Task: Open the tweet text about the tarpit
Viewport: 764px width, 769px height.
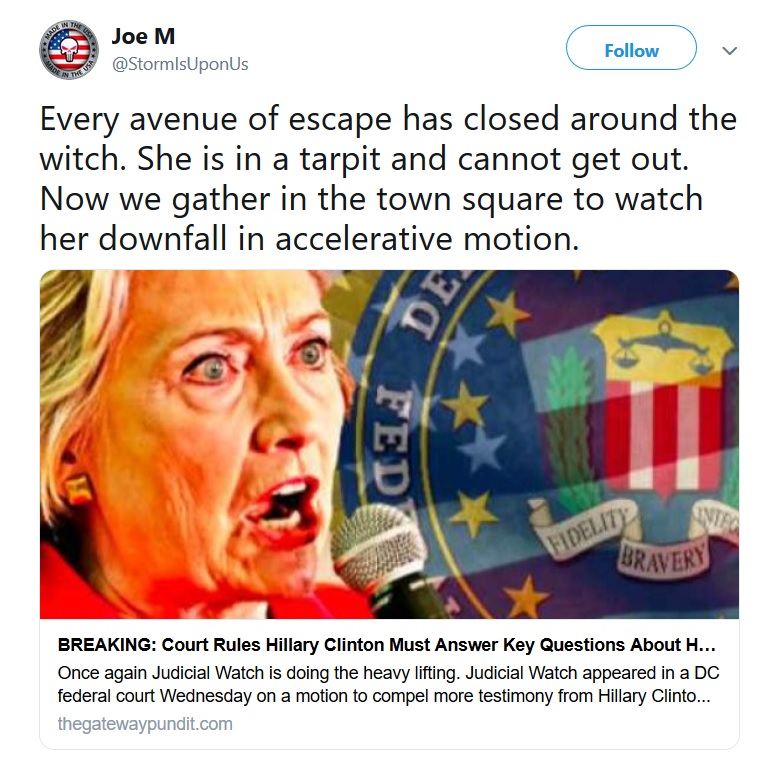Action: tap(388, 179)
